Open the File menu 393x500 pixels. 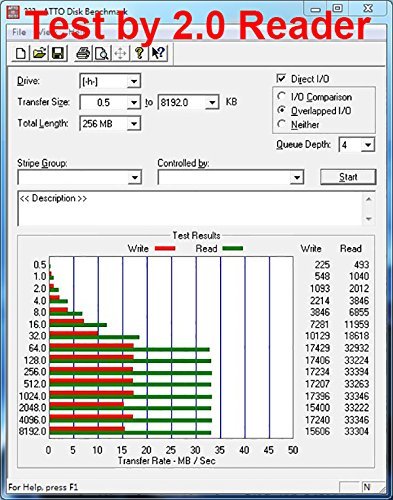[19, 32]
